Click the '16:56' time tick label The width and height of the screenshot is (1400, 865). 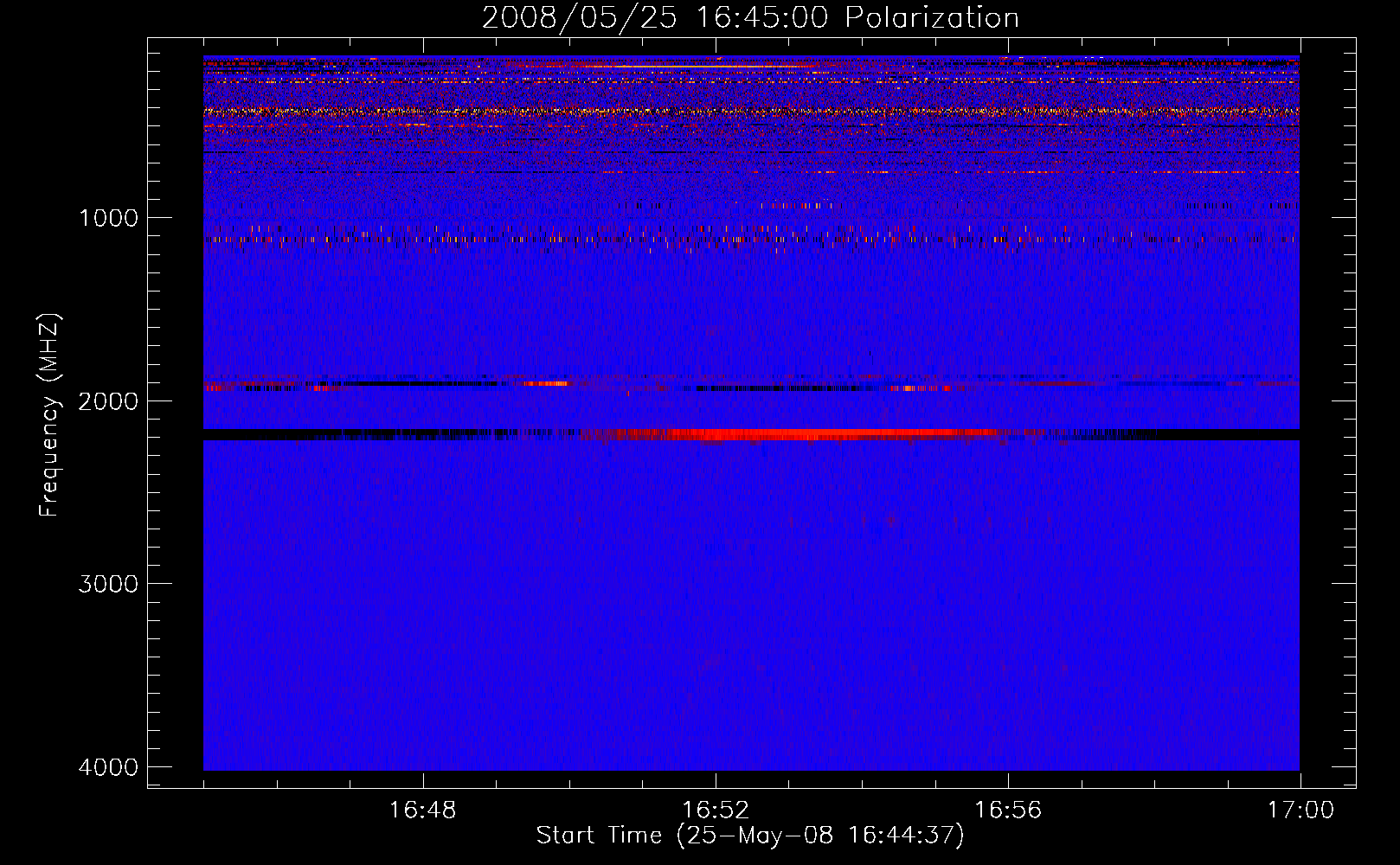[x=1008, y=811]
